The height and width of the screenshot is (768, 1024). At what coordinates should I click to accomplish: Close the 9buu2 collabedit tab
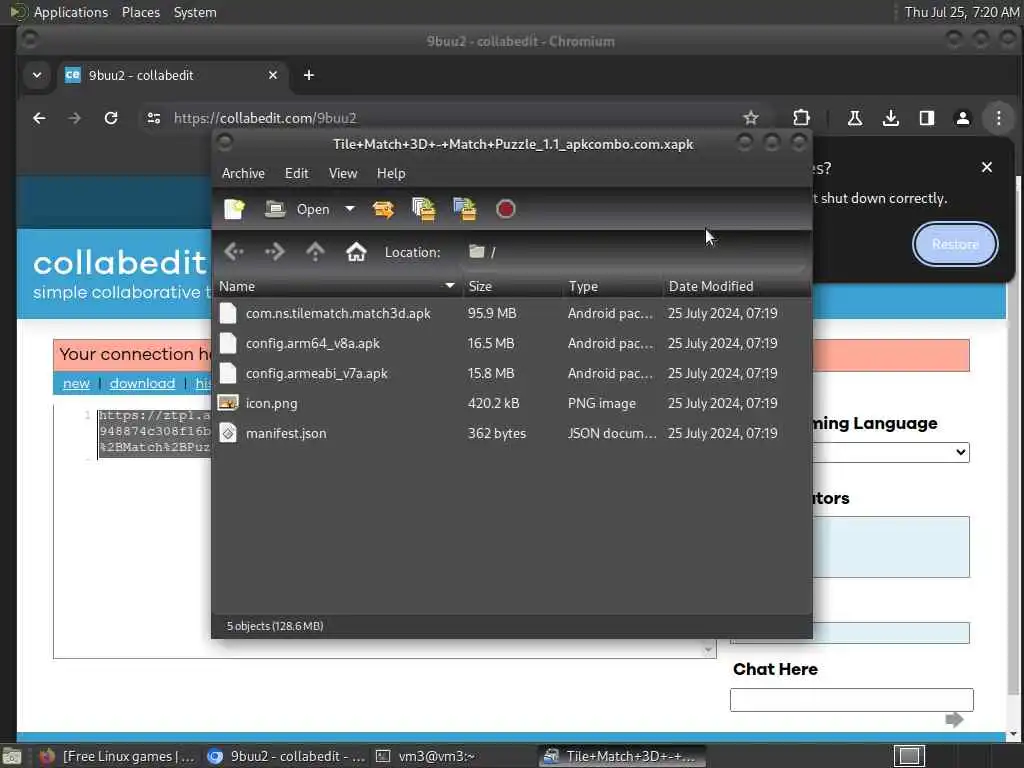273,75
